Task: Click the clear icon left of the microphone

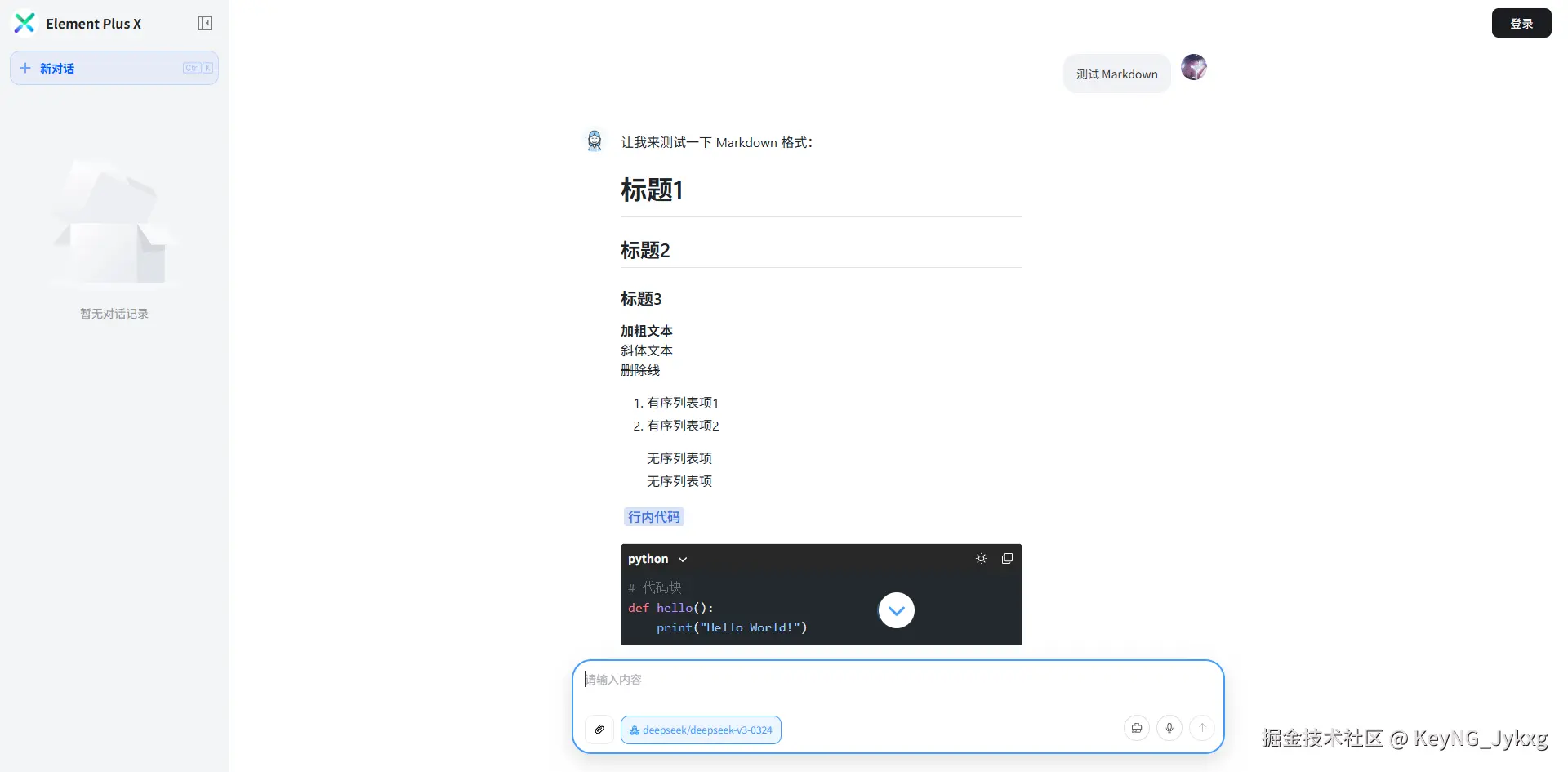Action: pyautogui.click(x=1137, y=728)
